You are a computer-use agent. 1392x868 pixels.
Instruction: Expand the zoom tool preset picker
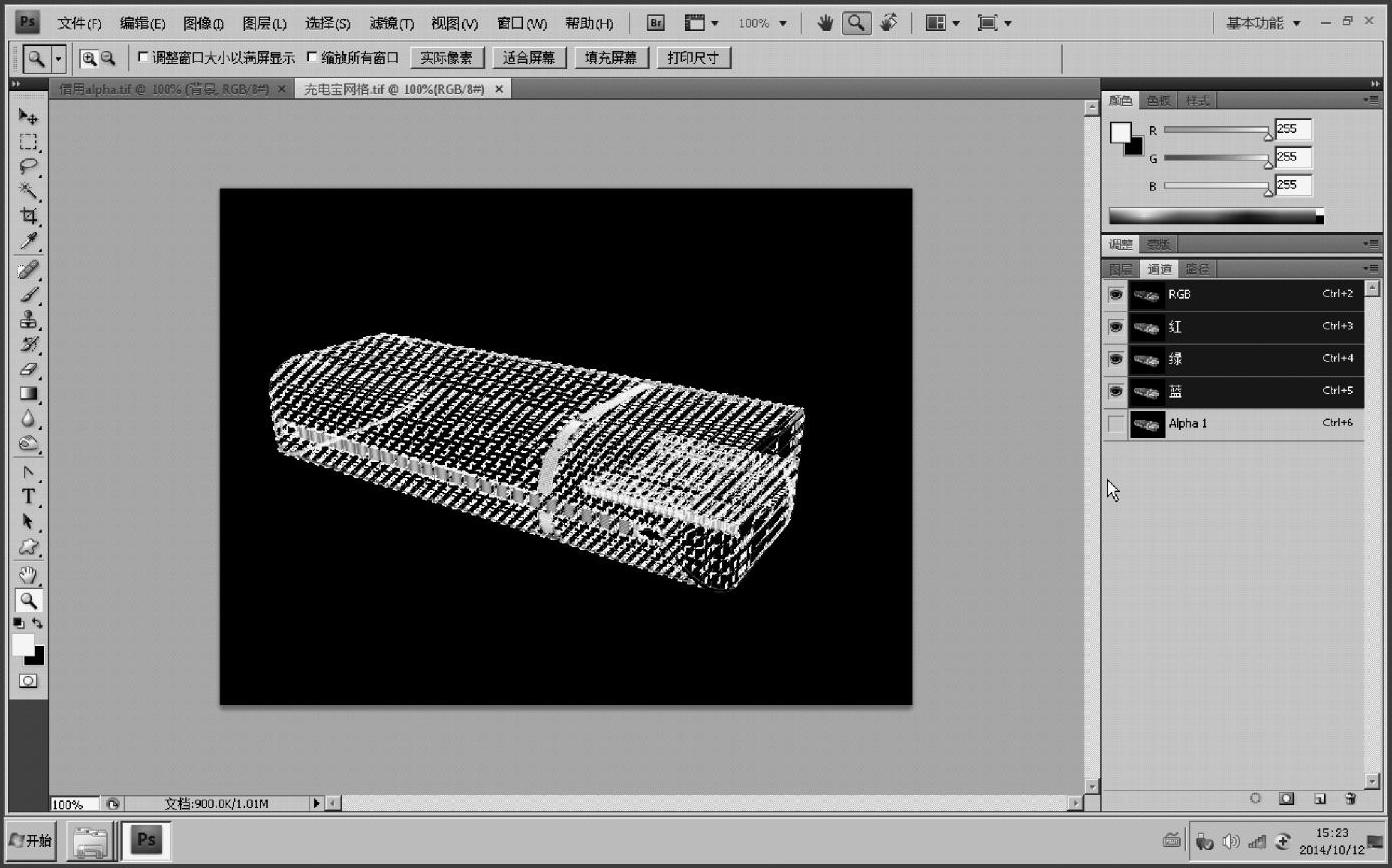point(58,59)
